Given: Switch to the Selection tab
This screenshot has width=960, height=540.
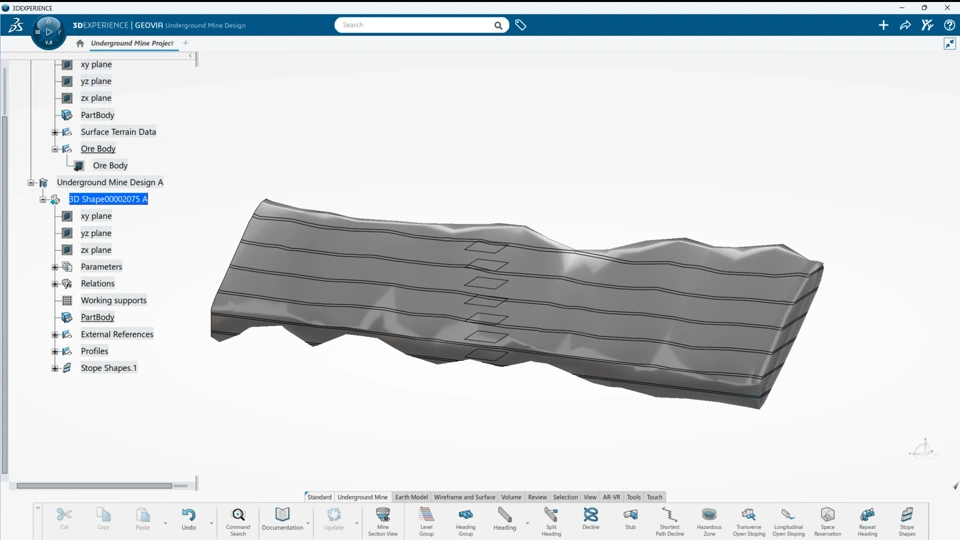Looking at the screenshot, I should [x=565, y=497].
